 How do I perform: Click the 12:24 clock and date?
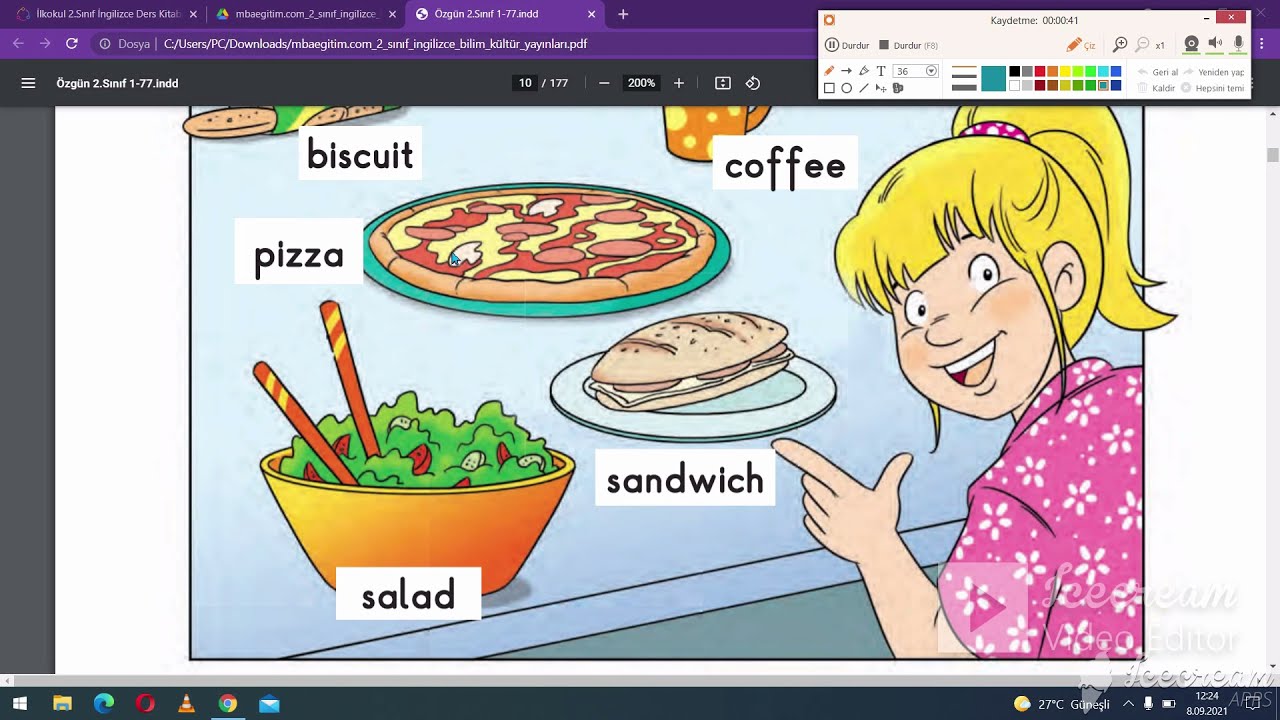(x=1206, y=704)
